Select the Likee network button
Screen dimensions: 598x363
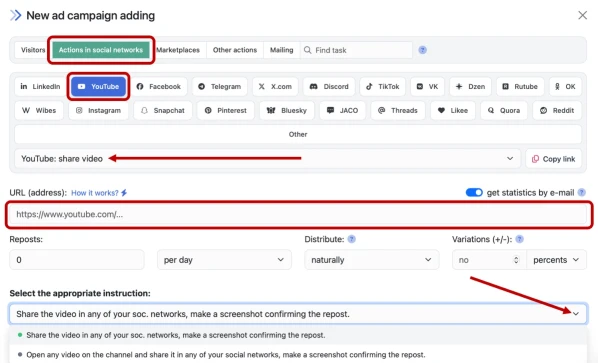point(453,111)
